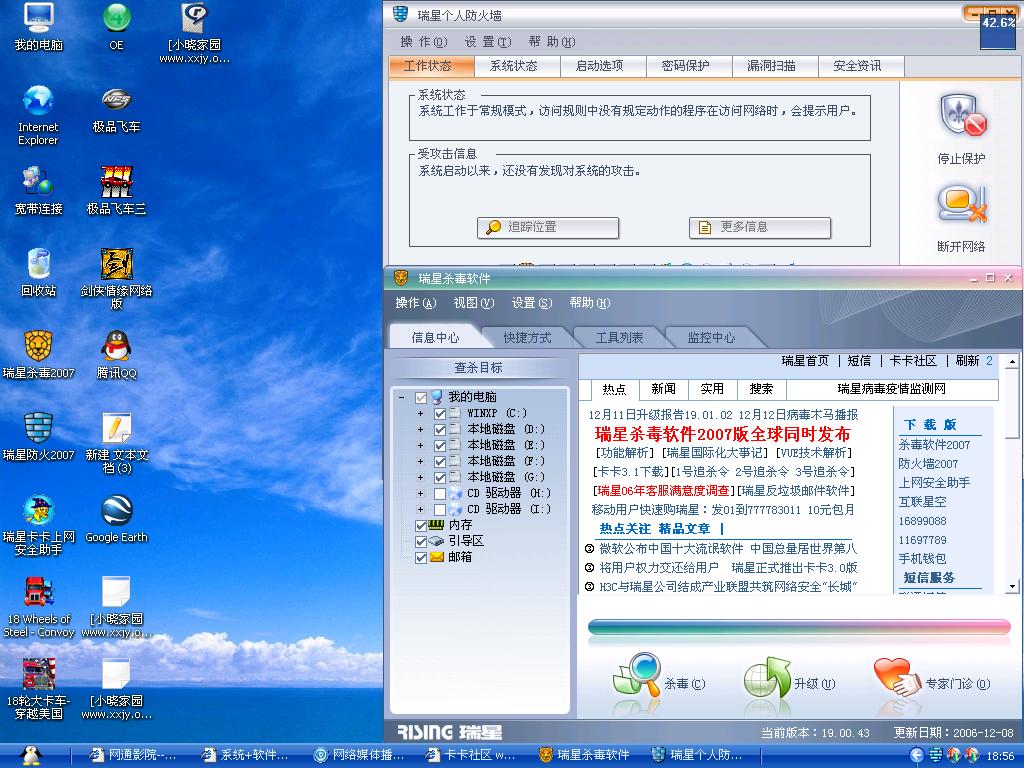
Task: Open the 瑞星杀毒软件2007版全球同时发布 headline
Action: coord(722,434)
